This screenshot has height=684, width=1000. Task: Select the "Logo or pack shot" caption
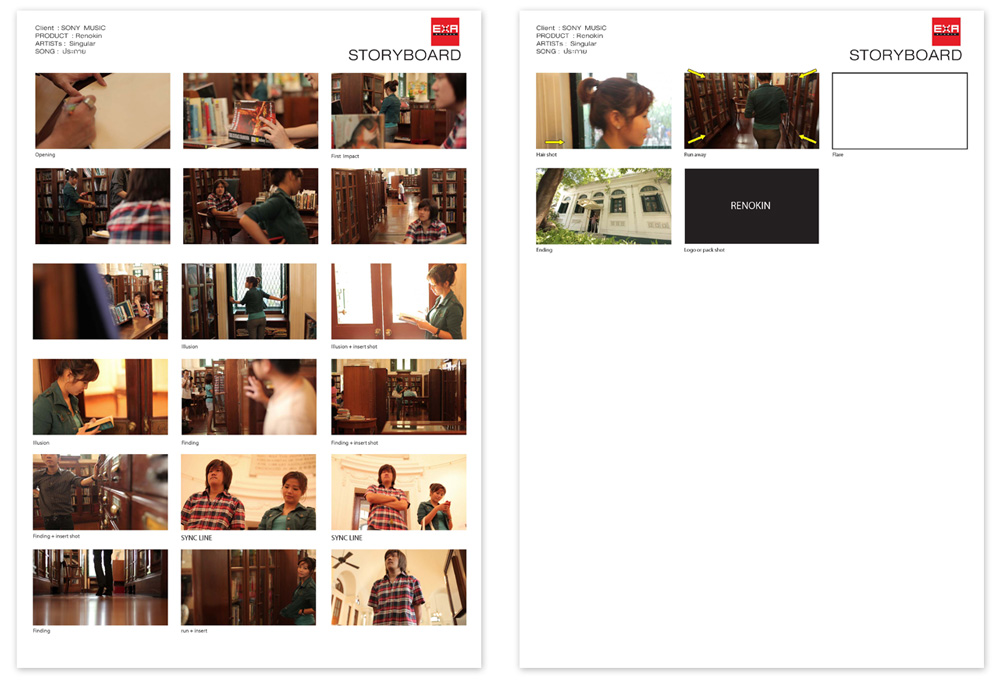[704, 250]
